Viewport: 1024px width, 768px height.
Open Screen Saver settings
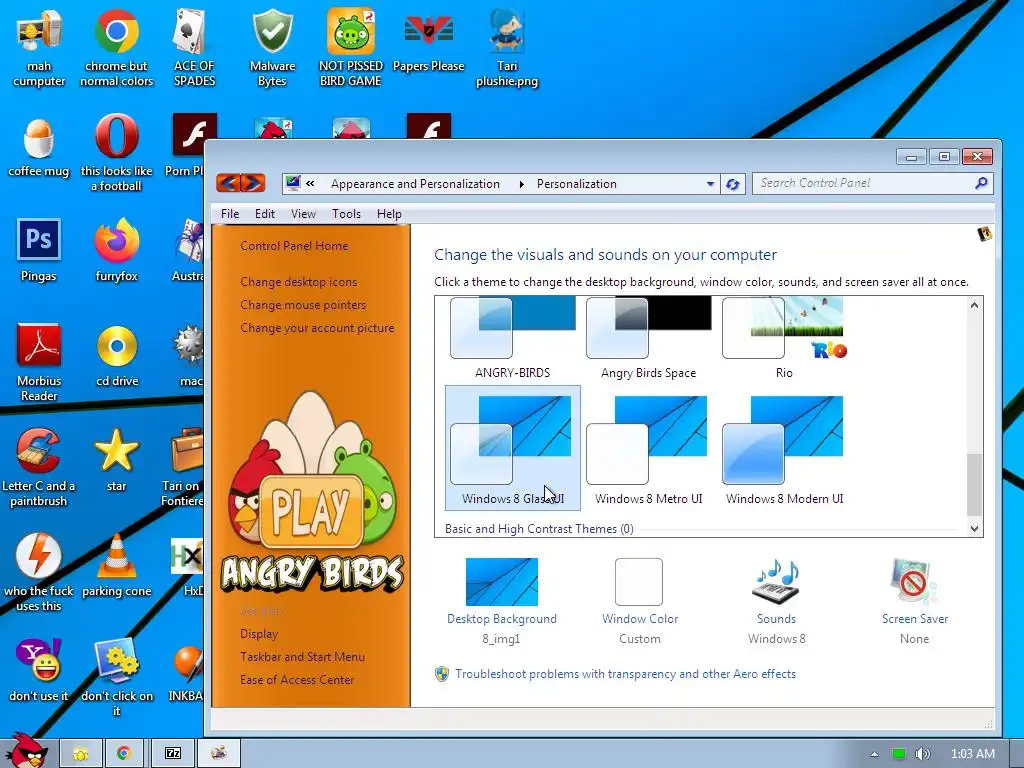tap(914, 601)
